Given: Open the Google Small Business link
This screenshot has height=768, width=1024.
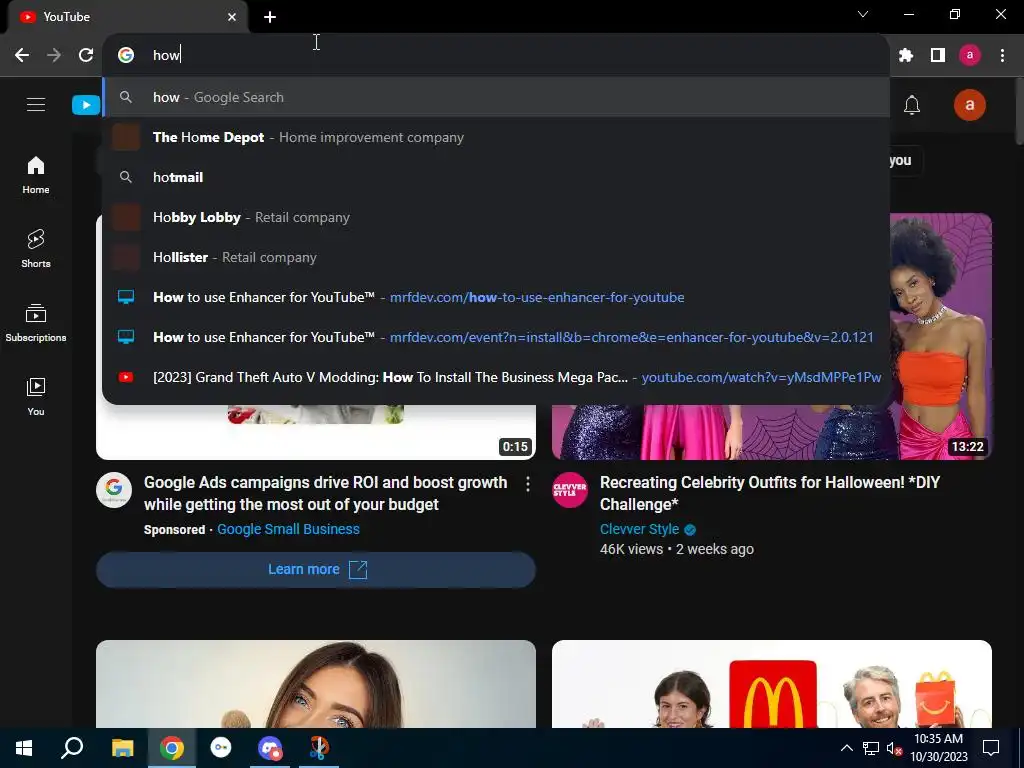Looking at the screenshot, I should click(x=288, y=529).
